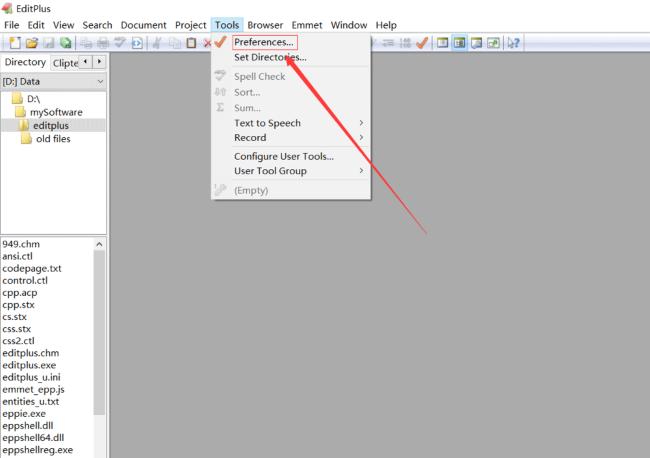650x458 pixels.
Task: Click the View in Browser toolbar icon
Action: 137,43
